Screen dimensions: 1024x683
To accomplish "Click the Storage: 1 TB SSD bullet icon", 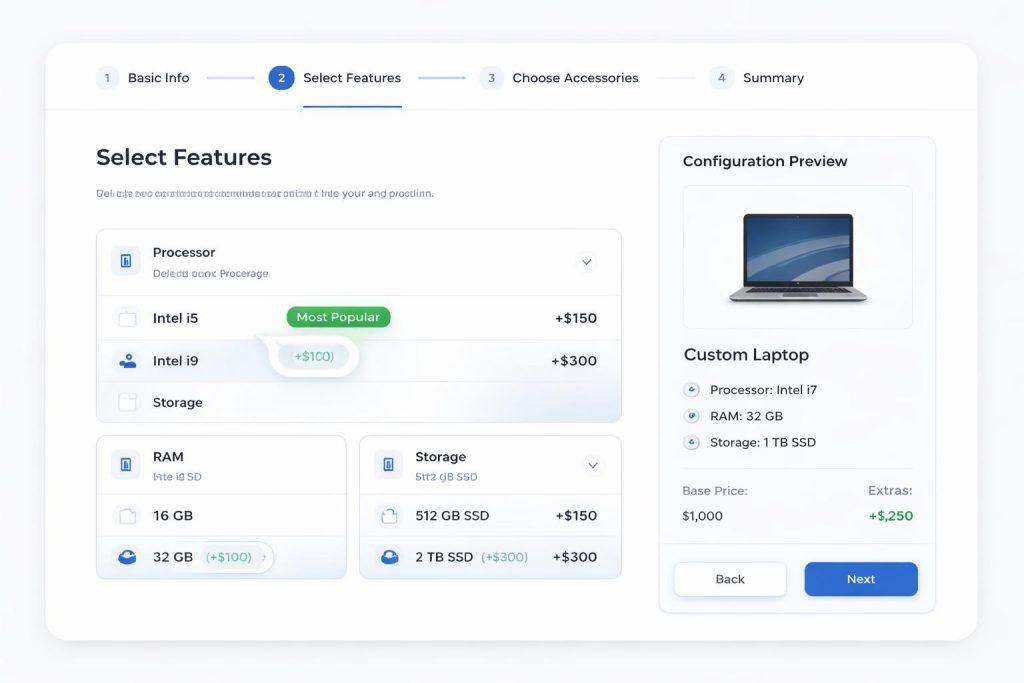I will [x=691, y=442].
